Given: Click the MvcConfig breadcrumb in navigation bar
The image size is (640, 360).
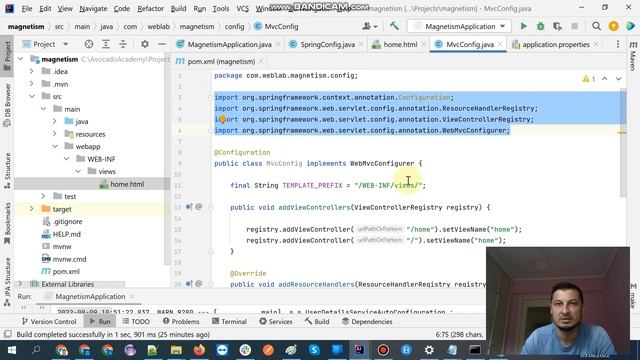Looking at the screenshot, I should coord(276,26).
